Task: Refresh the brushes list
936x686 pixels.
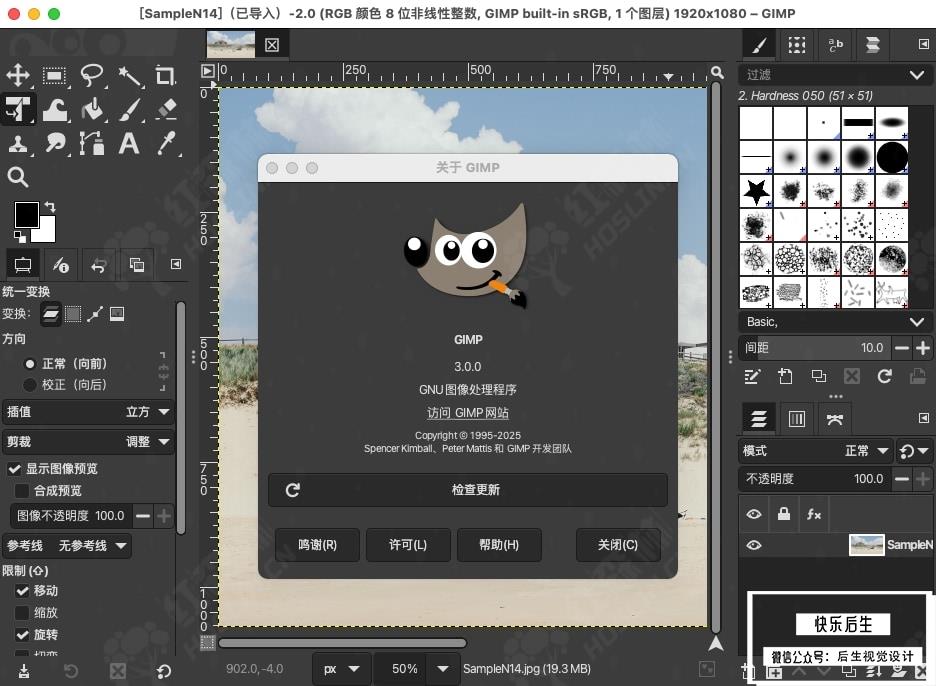Action: 885,376
